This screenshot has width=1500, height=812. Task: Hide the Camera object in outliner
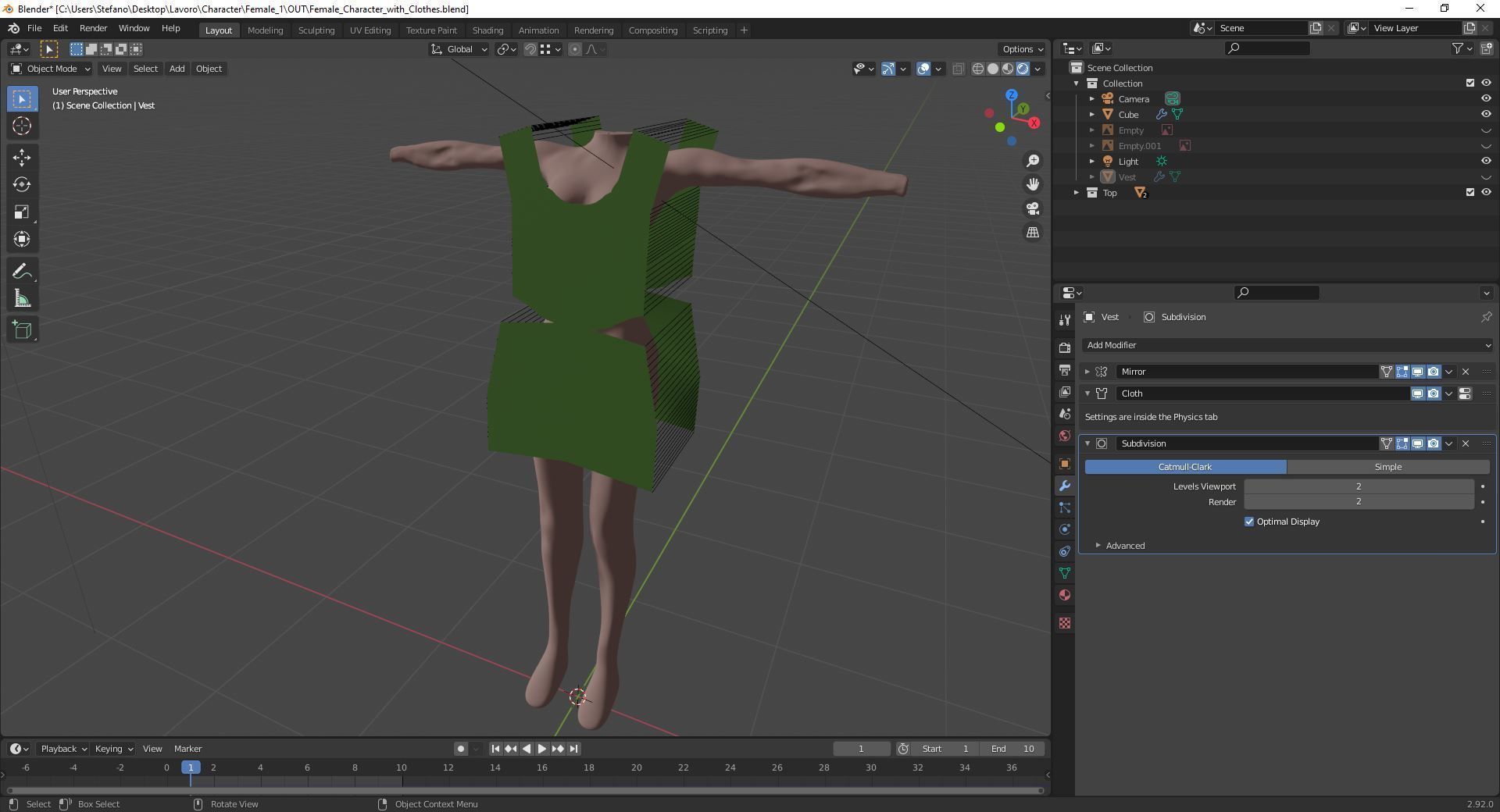[1485, 99]
